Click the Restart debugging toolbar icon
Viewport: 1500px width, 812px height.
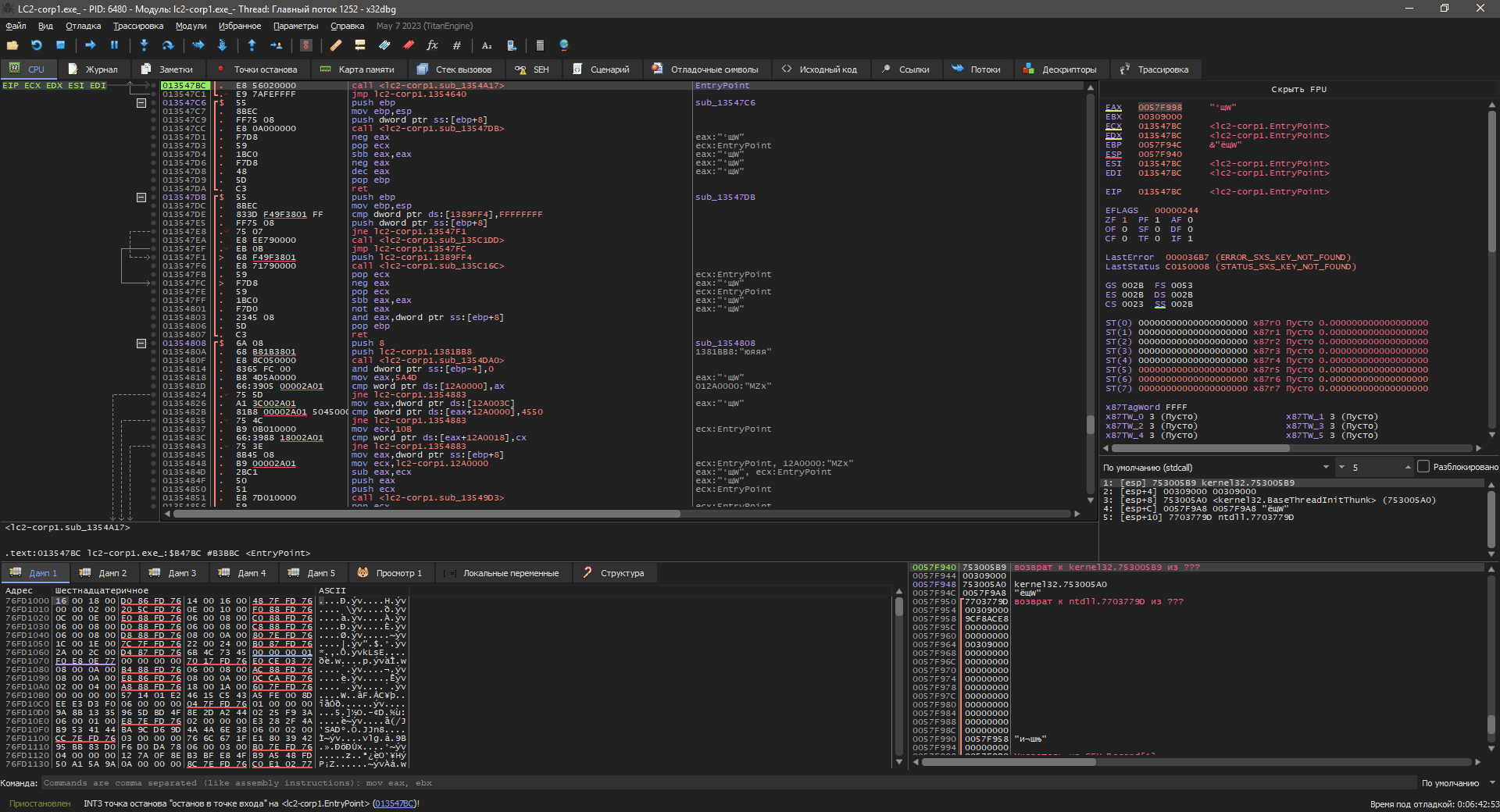point(36,45)
